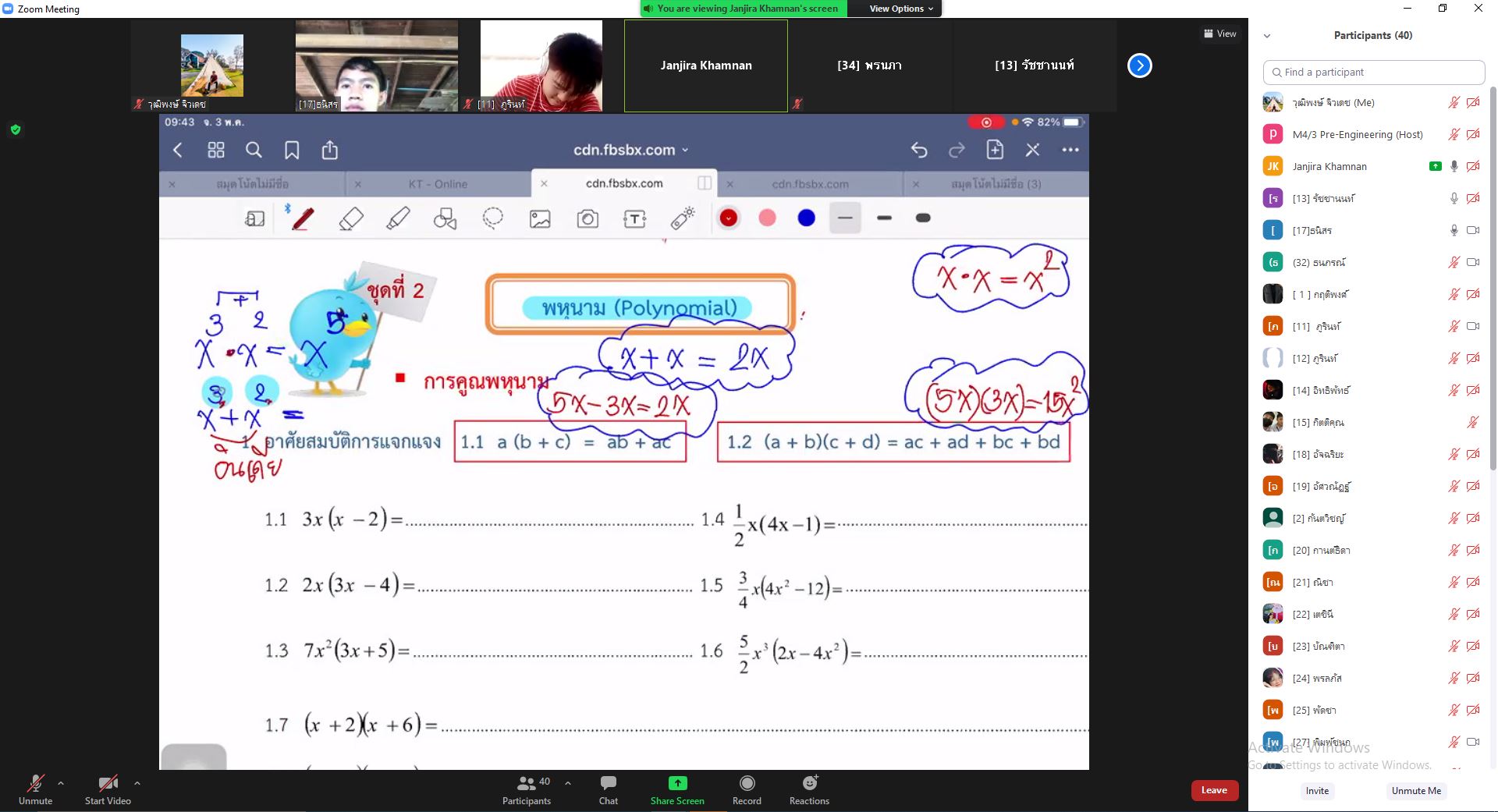Expand the View Options dropdown
This screenshot has width=1498, height=812.
tap(900, 9)
